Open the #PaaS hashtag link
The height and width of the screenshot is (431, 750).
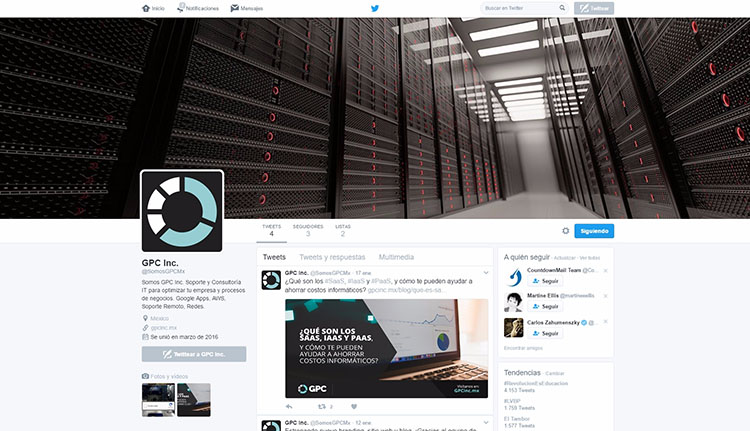pos(381,281)
